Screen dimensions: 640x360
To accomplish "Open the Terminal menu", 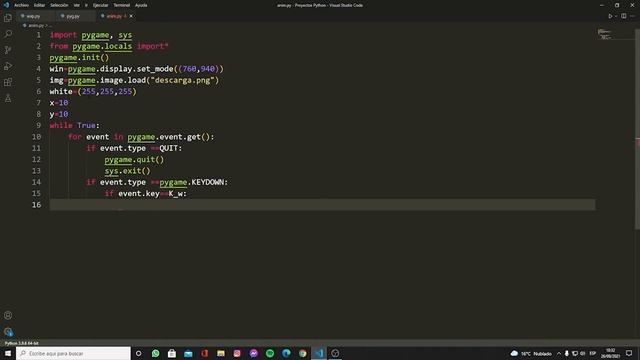I will coord(121,5).
